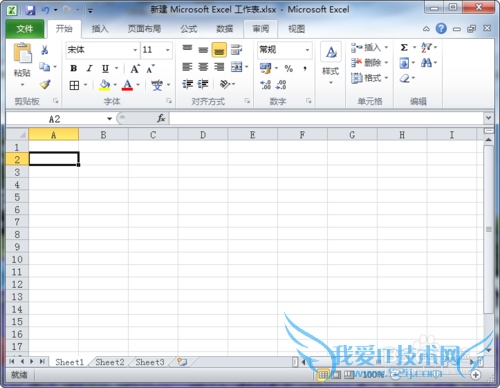Click the Fill Color paint bucket
The image size is (500, 388).
pyautogui.click(x=105, y=85)
